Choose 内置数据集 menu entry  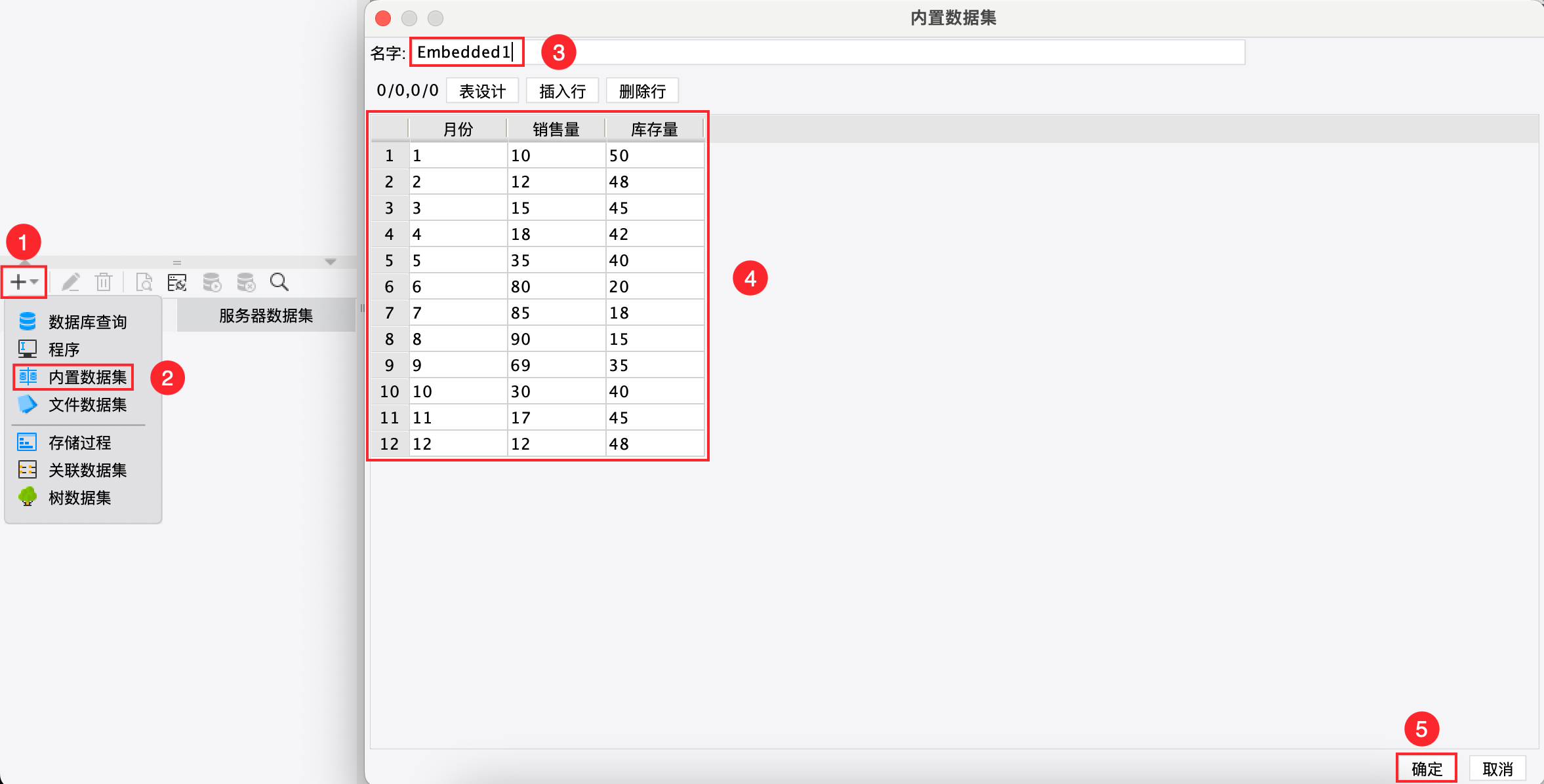[87, 377]
